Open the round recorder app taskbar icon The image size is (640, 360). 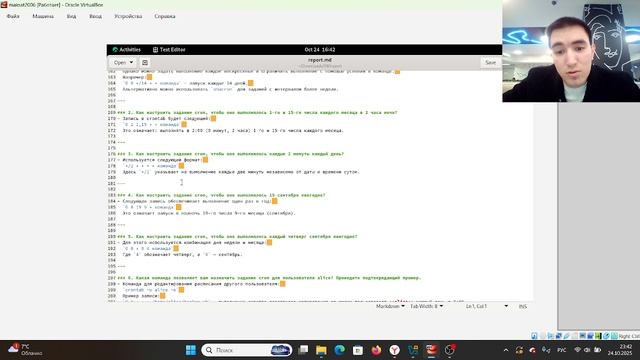(x=450, y=350)
